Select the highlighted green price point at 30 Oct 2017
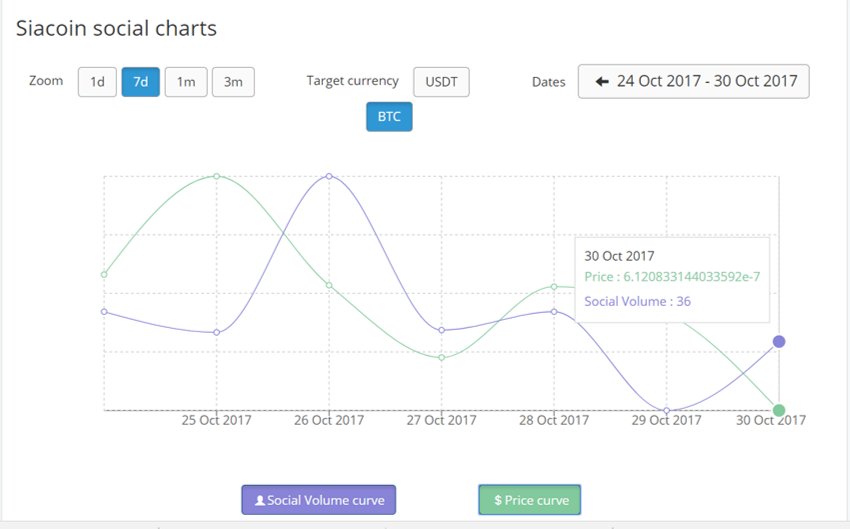 [779, 410]
